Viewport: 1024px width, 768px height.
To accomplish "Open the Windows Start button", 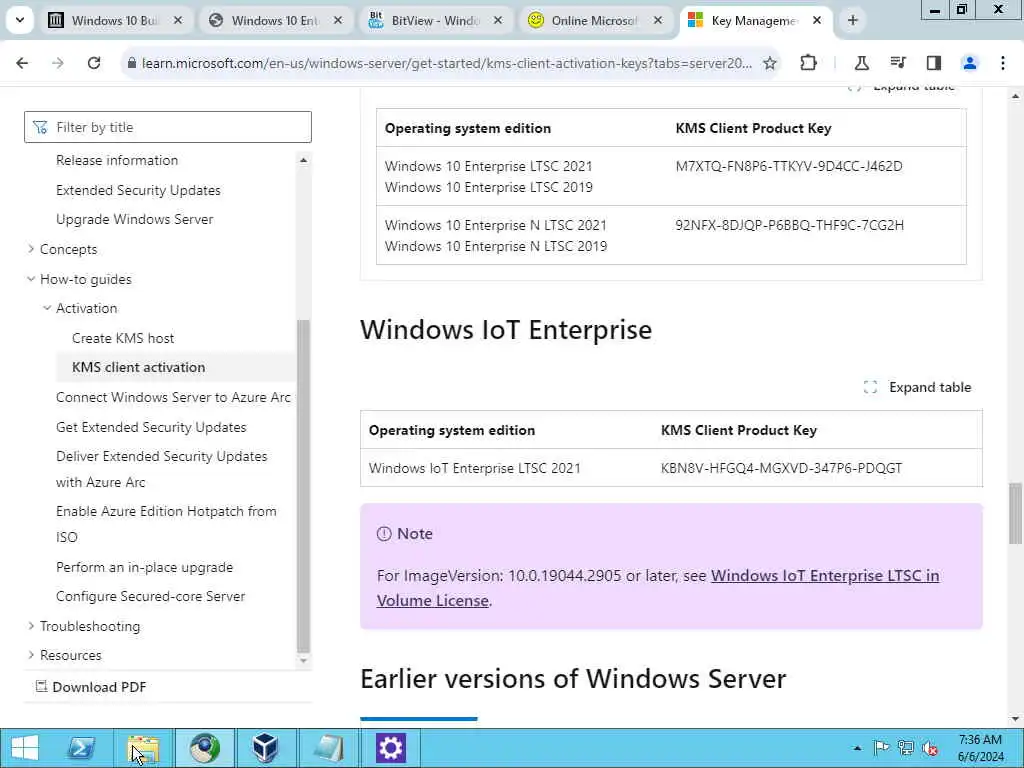I will (25, 748).
